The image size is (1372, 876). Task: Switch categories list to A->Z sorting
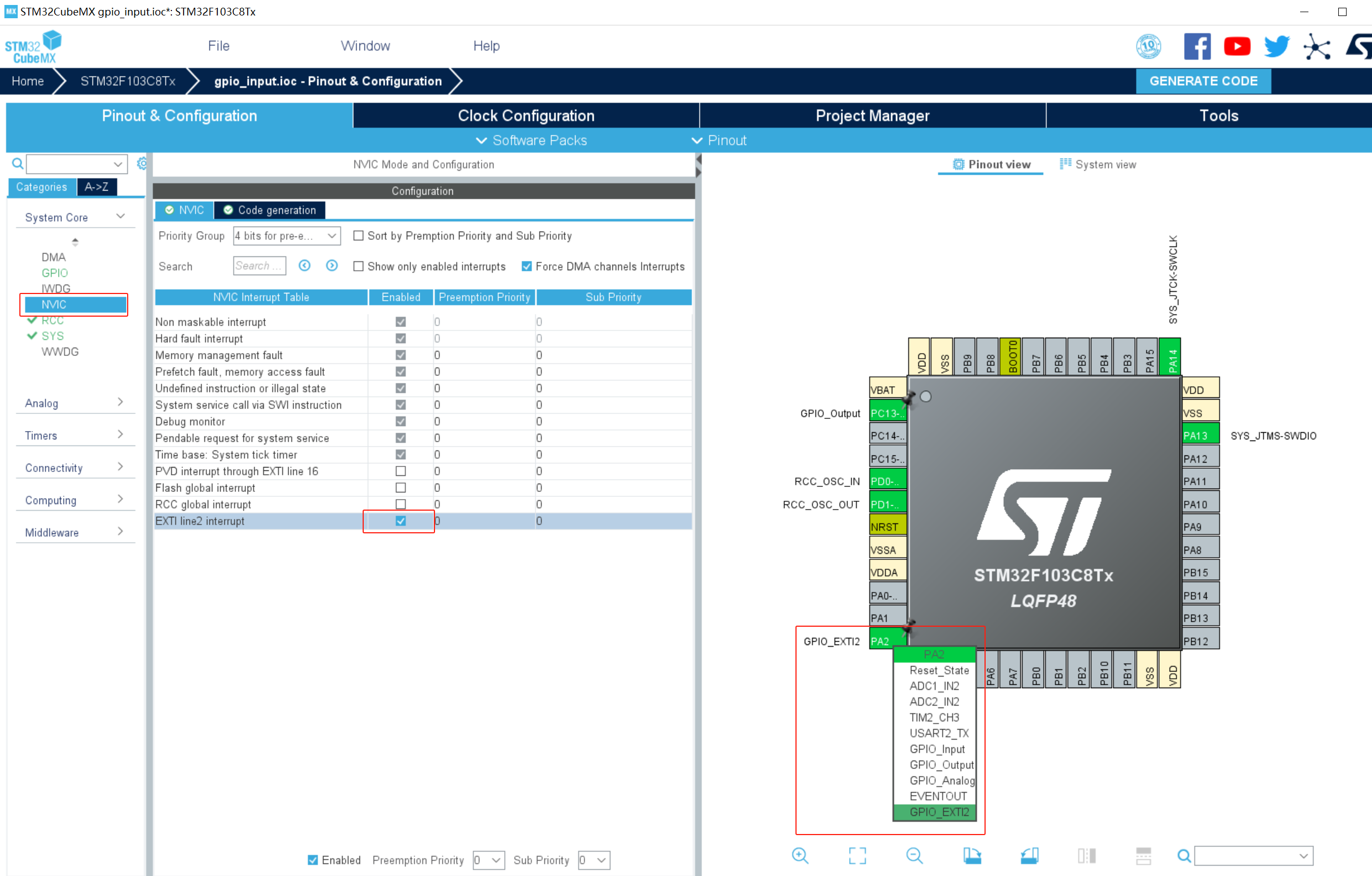pyautogui.click(x=97, y=187)
